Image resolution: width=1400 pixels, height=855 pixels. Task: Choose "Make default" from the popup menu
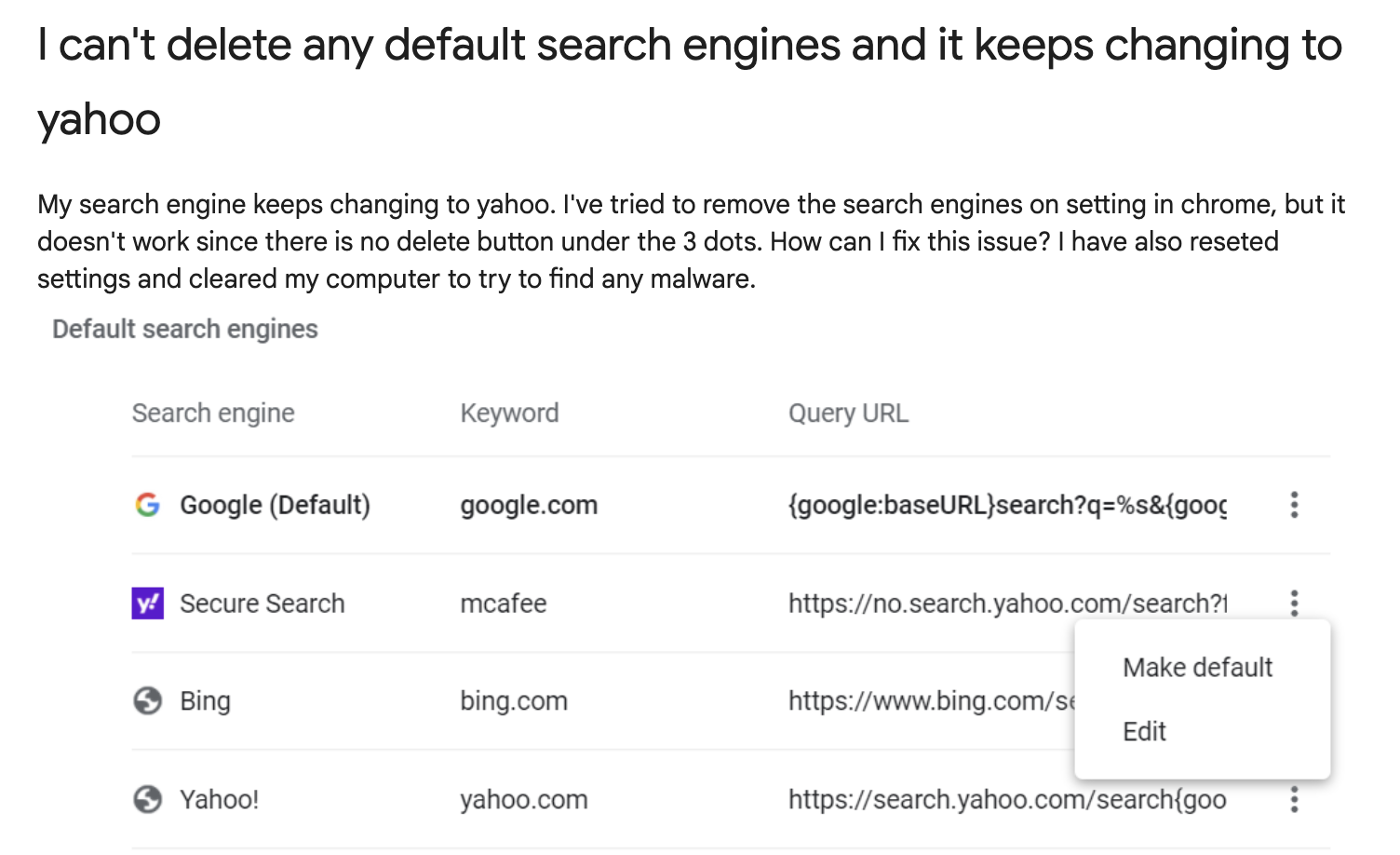coord(1197,667)
